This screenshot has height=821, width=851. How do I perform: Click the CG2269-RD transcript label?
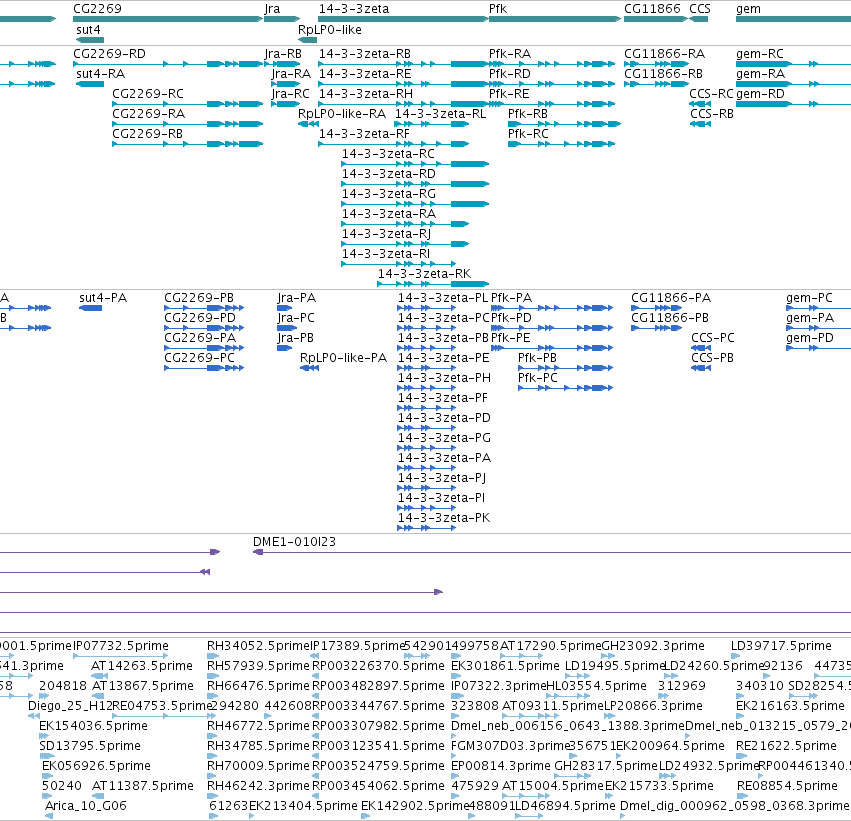110,54
